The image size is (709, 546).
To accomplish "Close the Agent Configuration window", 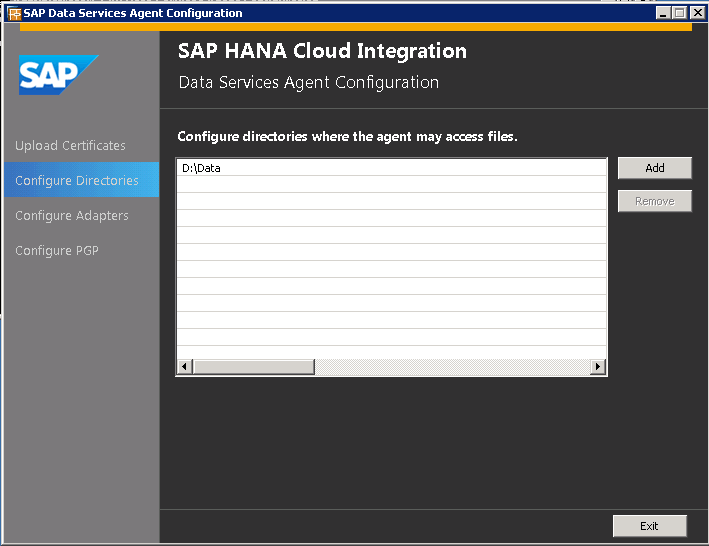I will [696, 13].
